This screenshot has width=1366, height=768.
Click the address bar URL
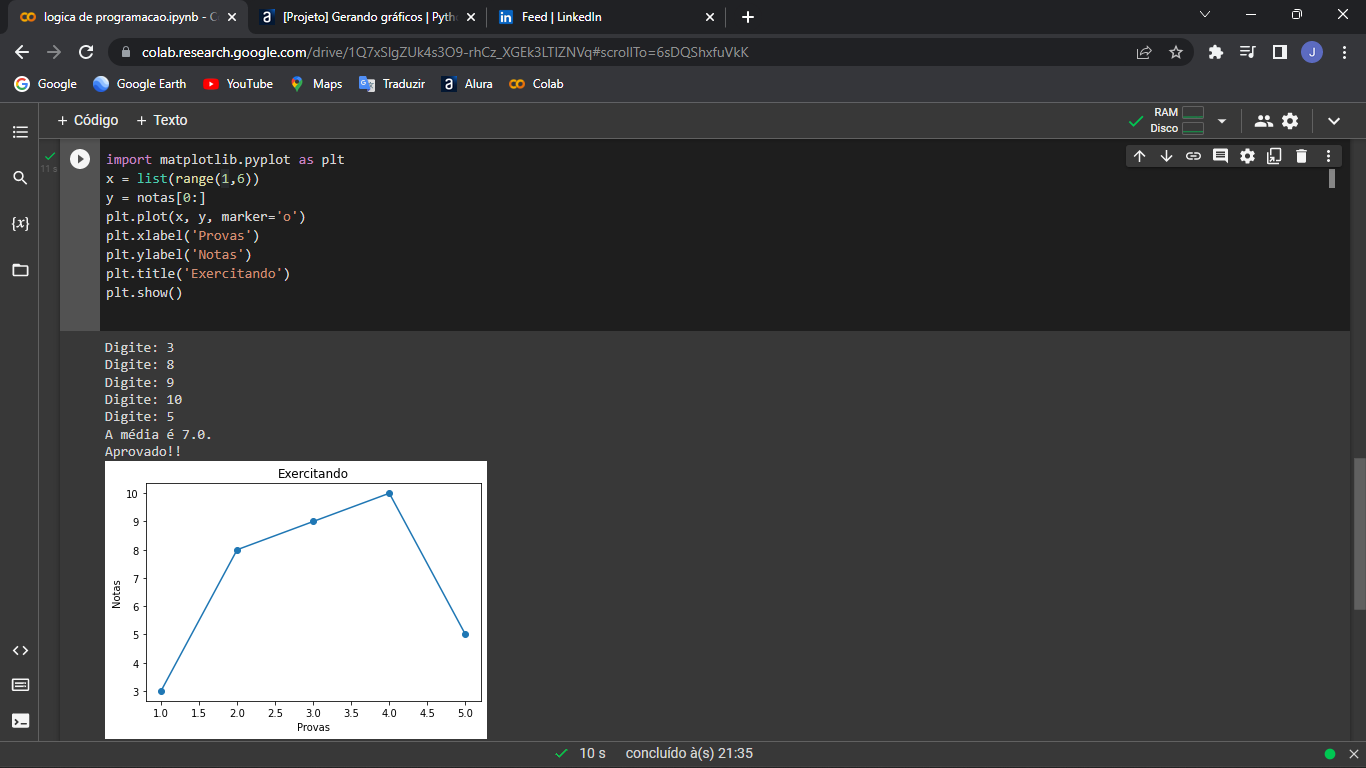[445, 52]
